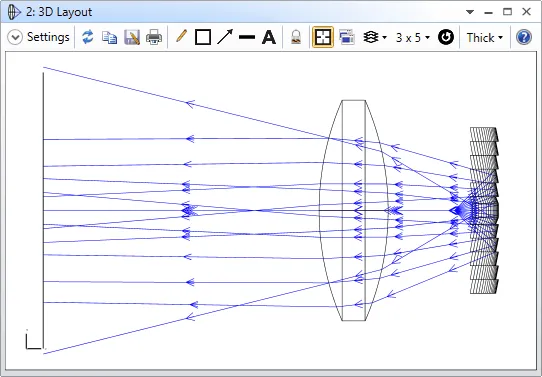
Task: Add text with the A tool
Action: tap(269, 37)
